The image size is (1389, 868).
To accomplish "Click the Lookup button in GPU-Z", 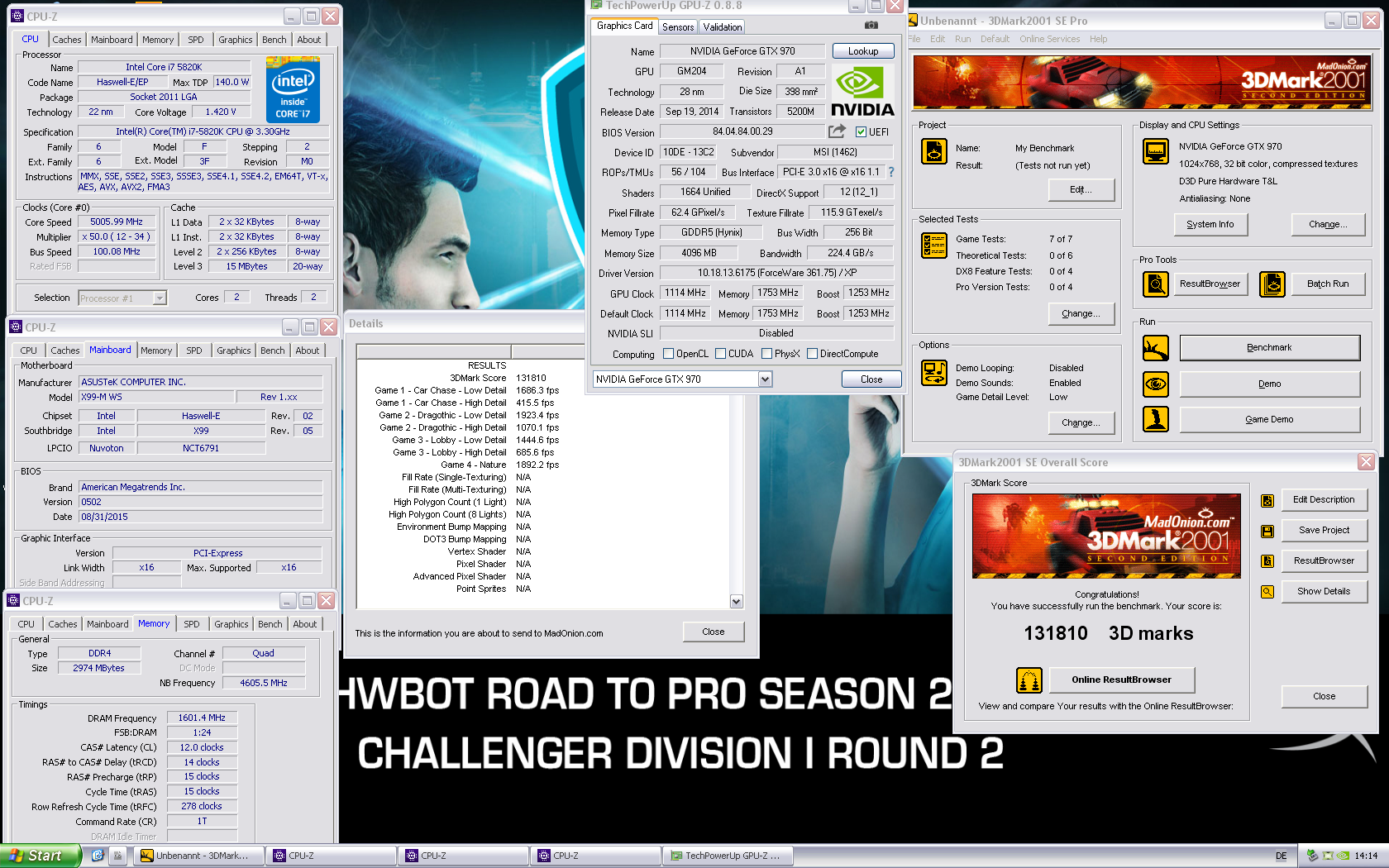I will tap(863, 51).
